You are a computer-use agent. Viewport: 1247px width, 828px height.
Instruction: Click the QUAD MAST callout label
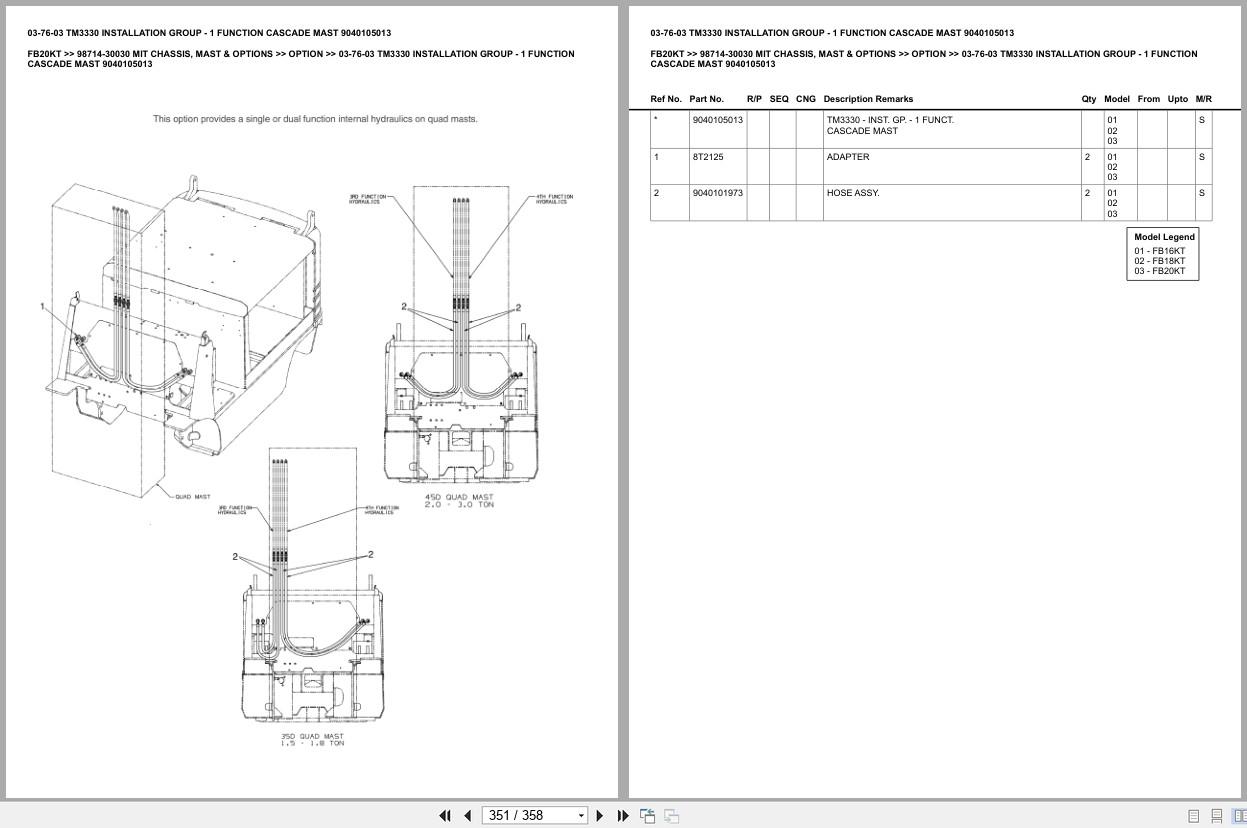point(193,496)
